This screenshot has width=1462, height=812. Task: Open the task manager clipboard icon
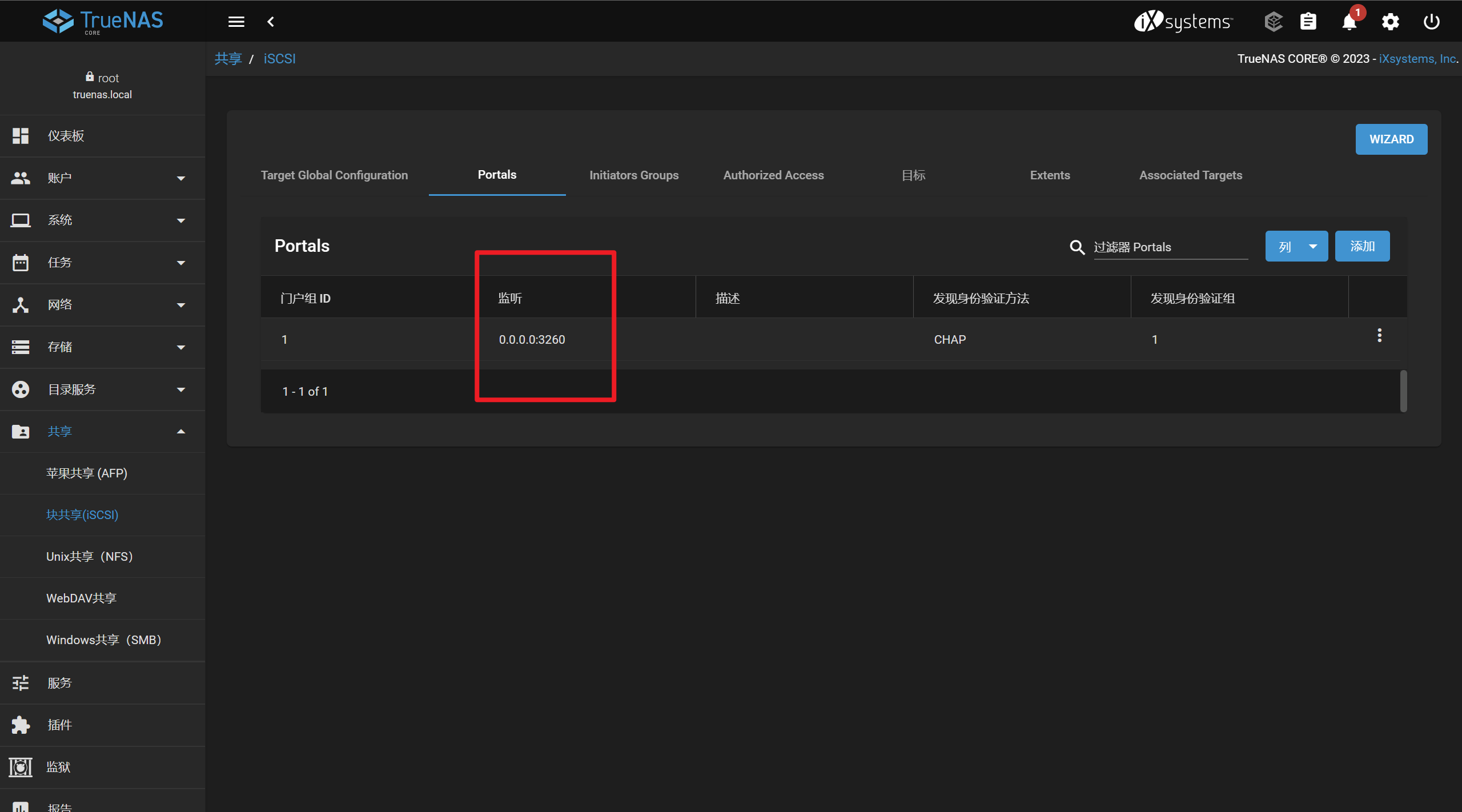click(x=1308, y=22)
